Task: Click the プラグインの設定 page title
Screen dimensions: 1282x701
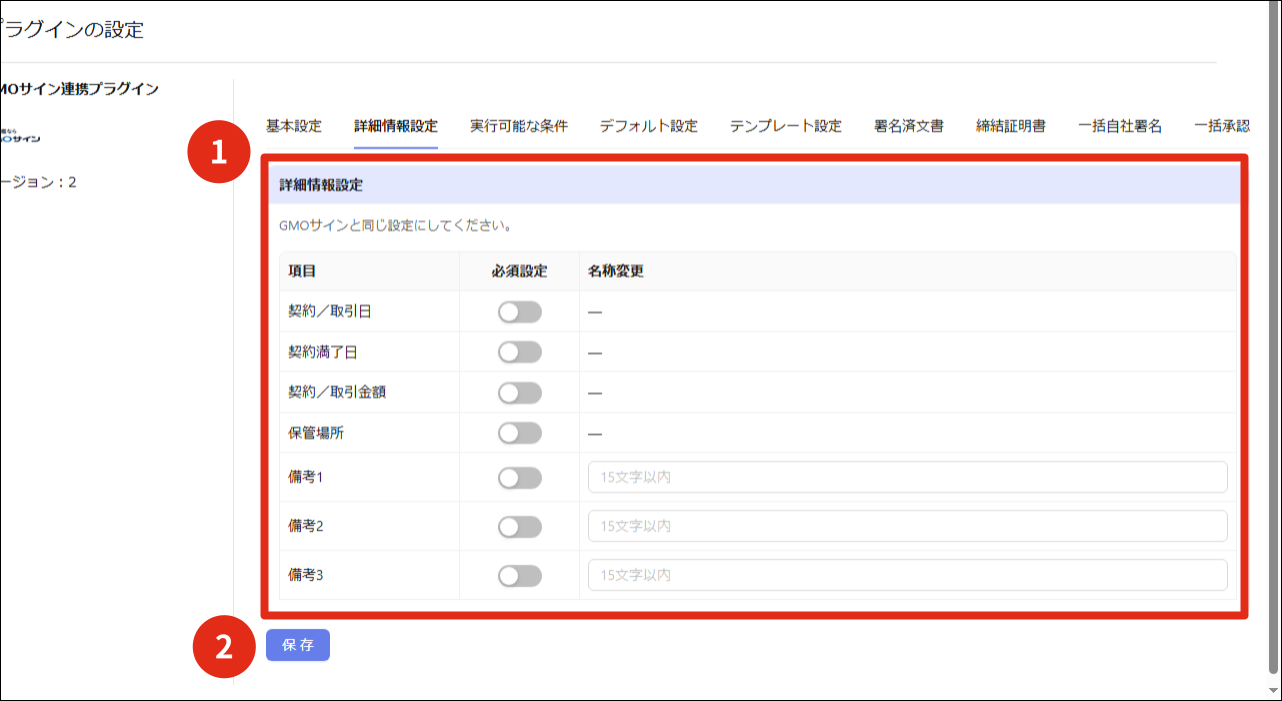Action: click(x=72, y=30)
